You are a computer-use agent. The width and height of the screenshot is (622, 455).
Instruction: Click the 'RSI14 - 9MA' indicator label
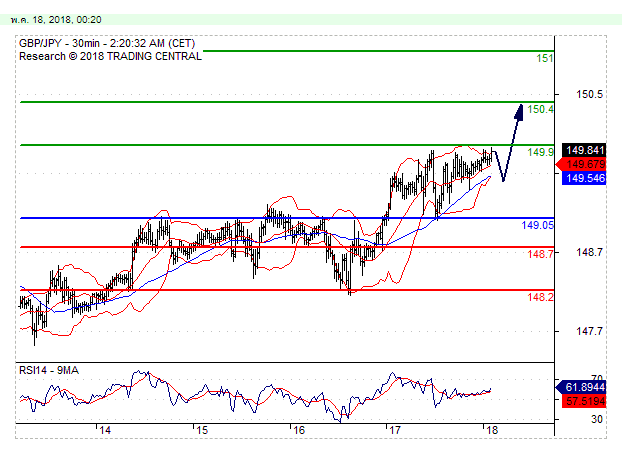[x=49, y=371]
